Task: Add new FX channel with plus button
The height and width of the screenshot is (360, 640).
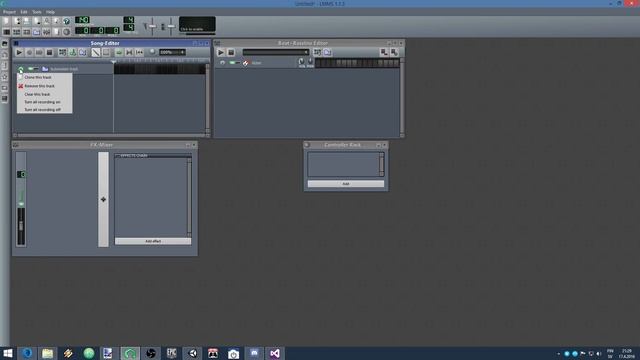Action: tap(103, 199)
